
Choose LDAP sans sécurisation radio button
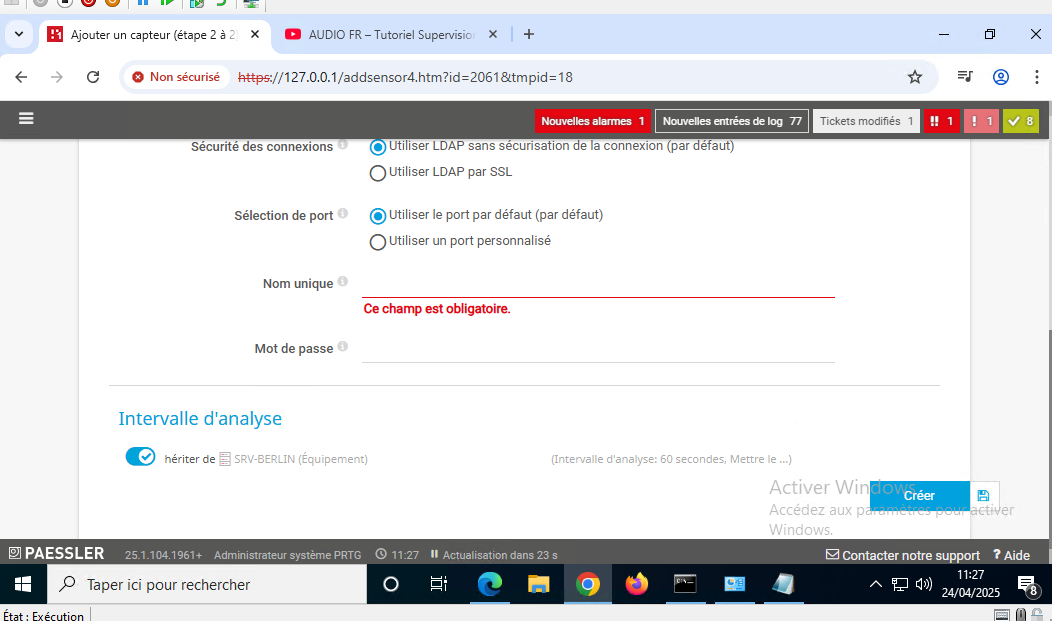(378, 147)
